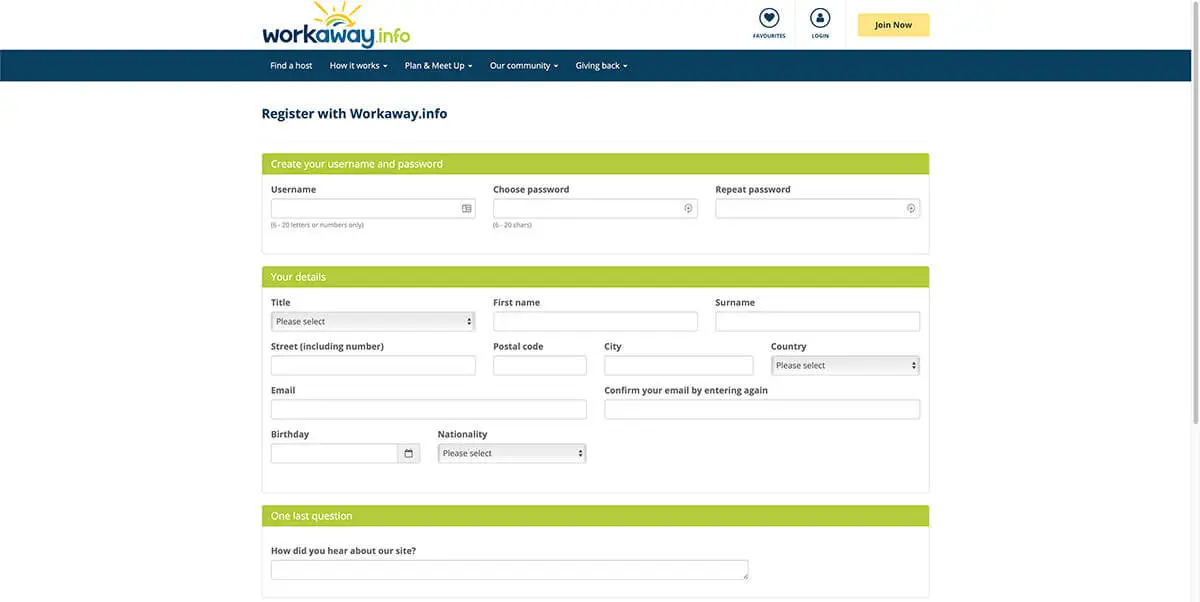Image resolution: width=1200 pixels, height=602 pixels.
Task: Click the 'How did you hear' textarea
Action: click(x=510, y=570)
